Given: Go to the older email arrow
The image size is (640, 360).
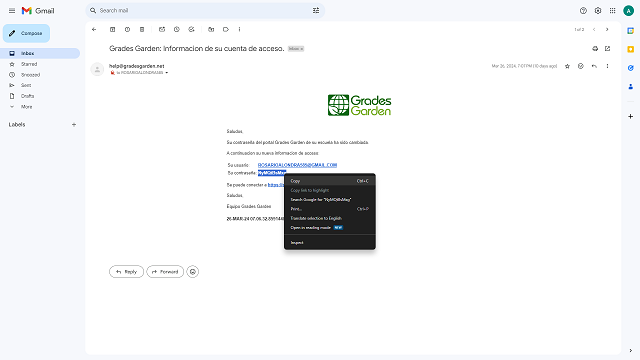Looking at the screenshot, I should pos(607,29).
